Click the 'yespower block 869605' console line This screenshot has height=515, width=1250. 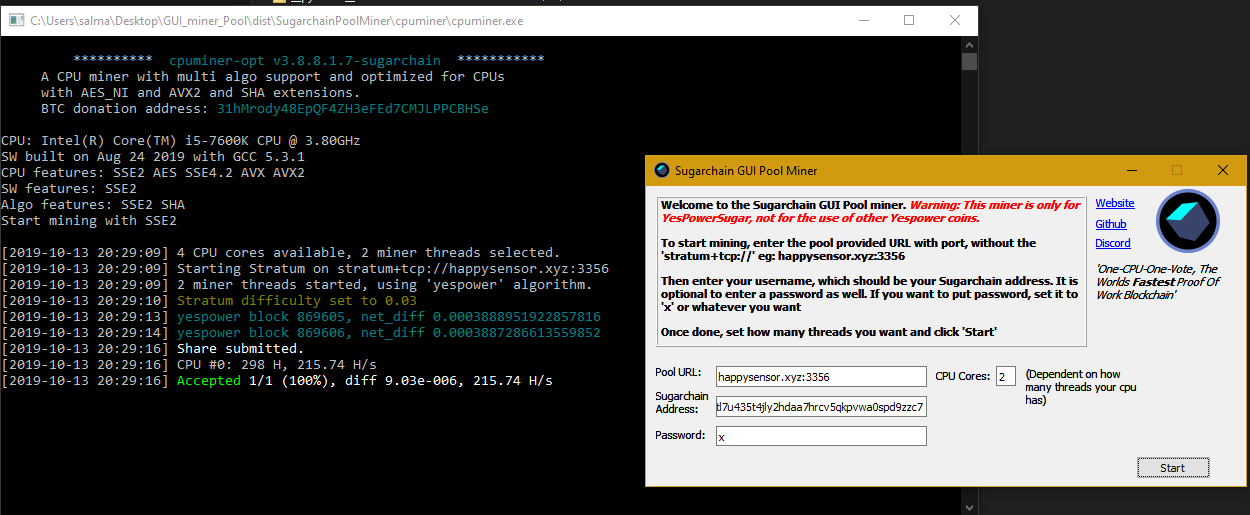tap(301, 317)
